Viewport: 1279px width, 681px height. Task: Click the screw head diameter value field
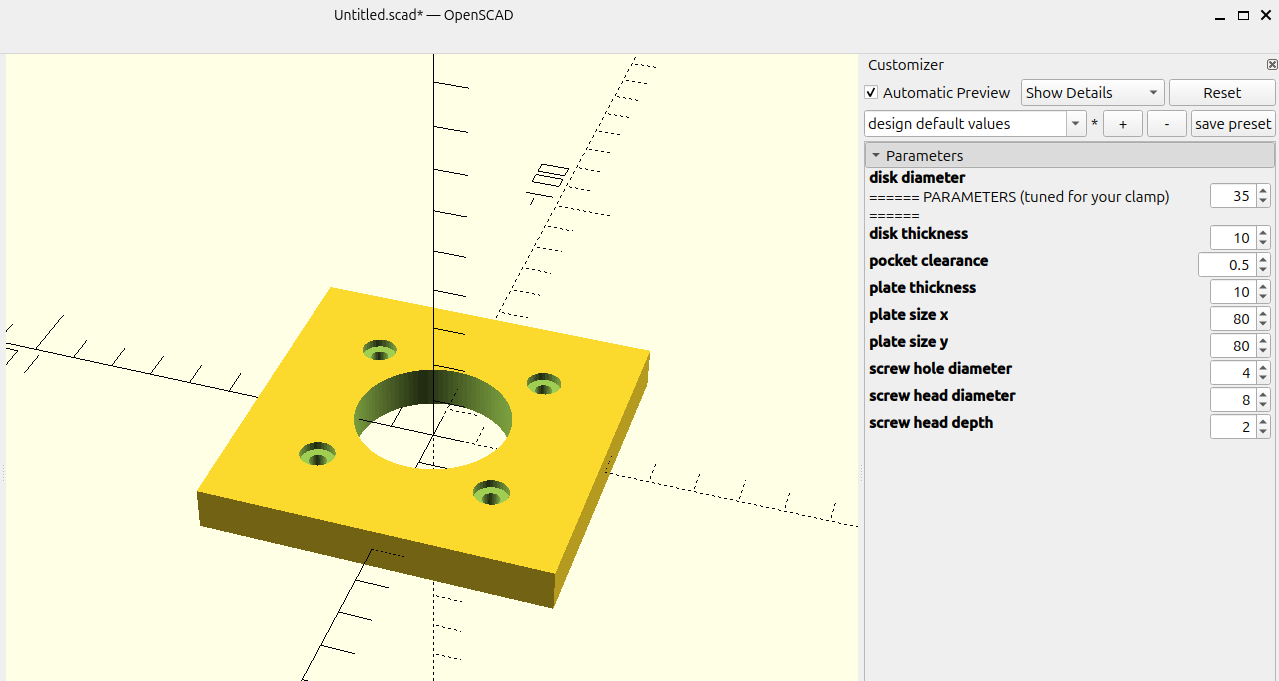point(1233,400)
